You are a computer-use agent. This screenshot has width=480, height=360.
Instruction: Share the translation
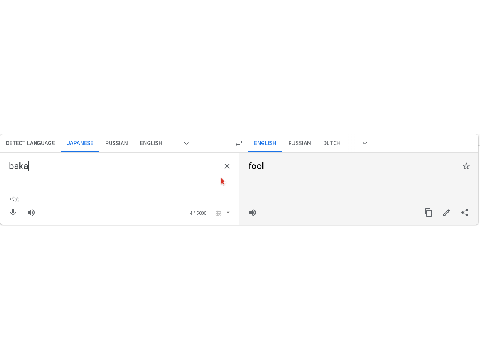(x=465, y=213)
